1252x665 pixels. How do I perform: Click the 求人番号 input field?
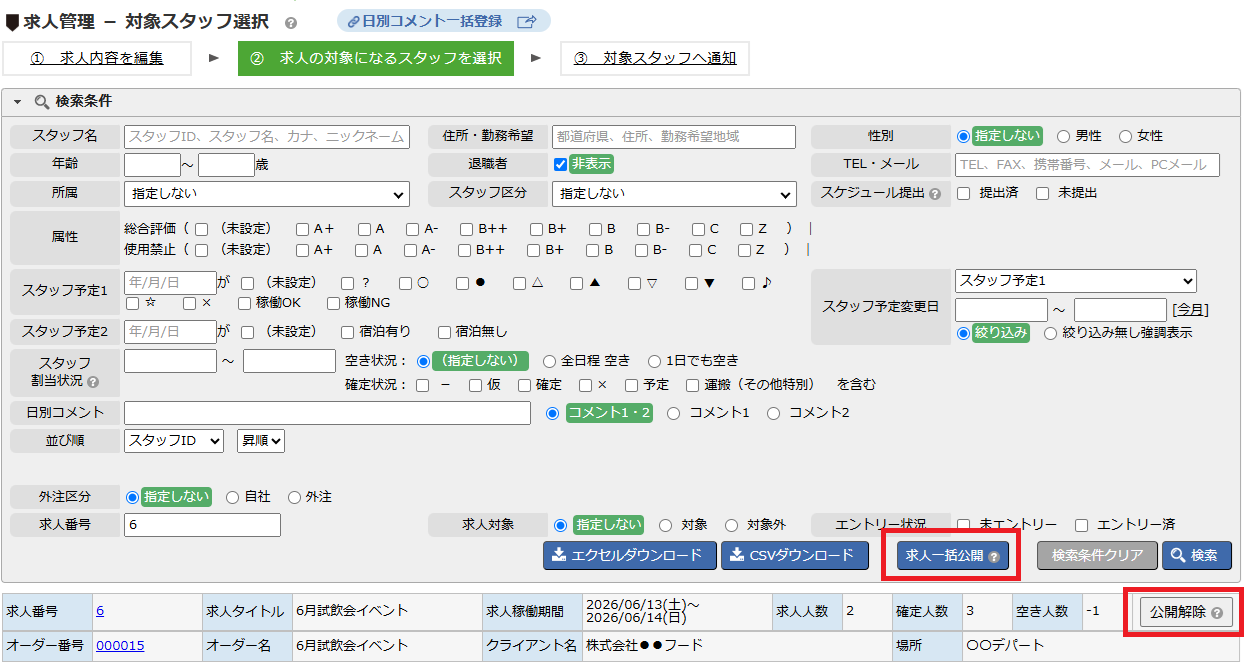click(202, 525)
